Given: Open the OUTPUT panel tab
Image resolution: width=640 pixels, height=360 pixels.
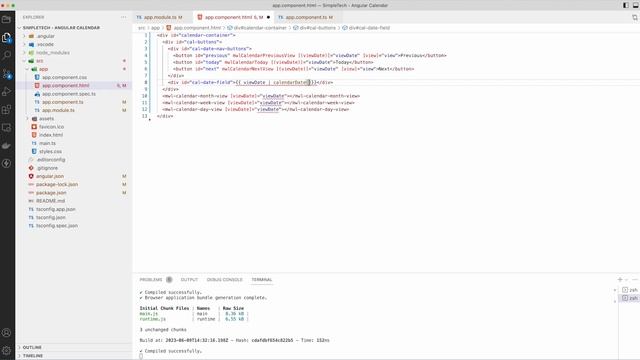Looking at the screenshot, I should (x=189, y=280).
